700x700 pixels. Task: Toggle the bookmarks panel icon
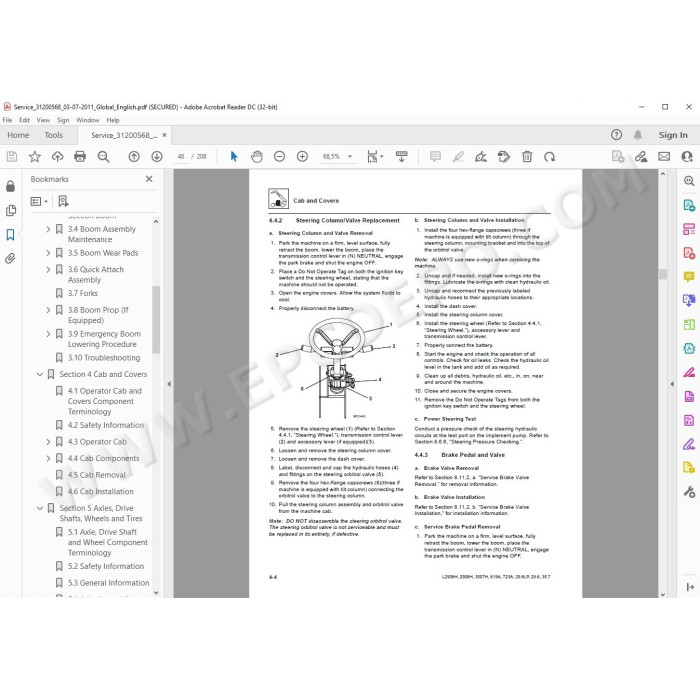tap(11, 234)
